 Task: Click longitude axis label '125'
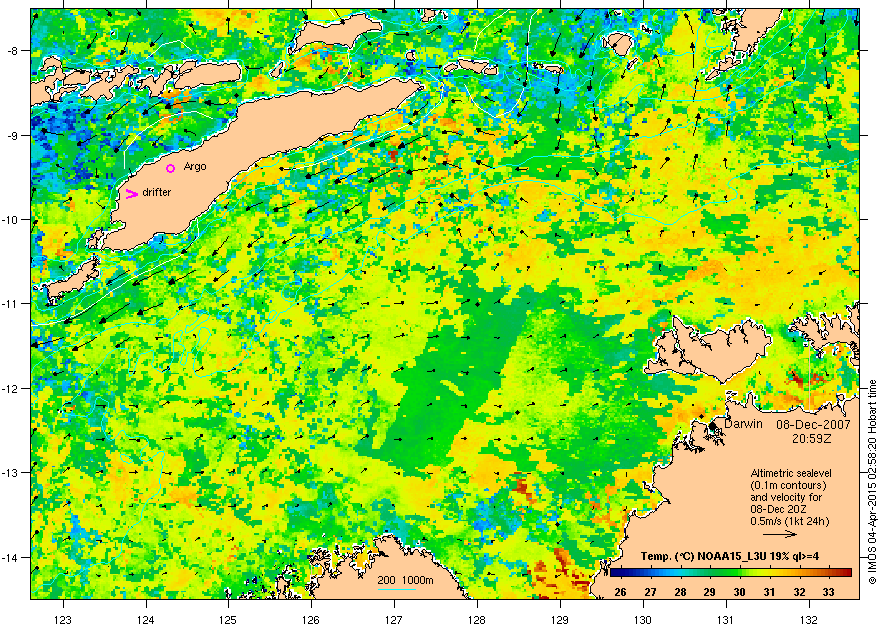click(x=228, y=620)
